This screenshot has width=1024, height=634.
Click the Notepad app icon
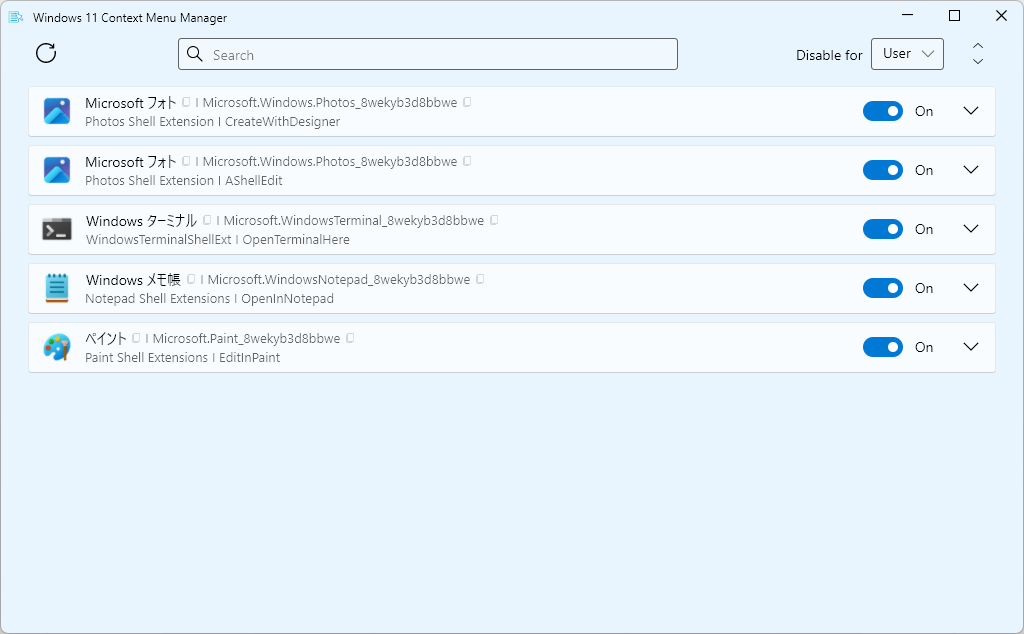(57, 288)
